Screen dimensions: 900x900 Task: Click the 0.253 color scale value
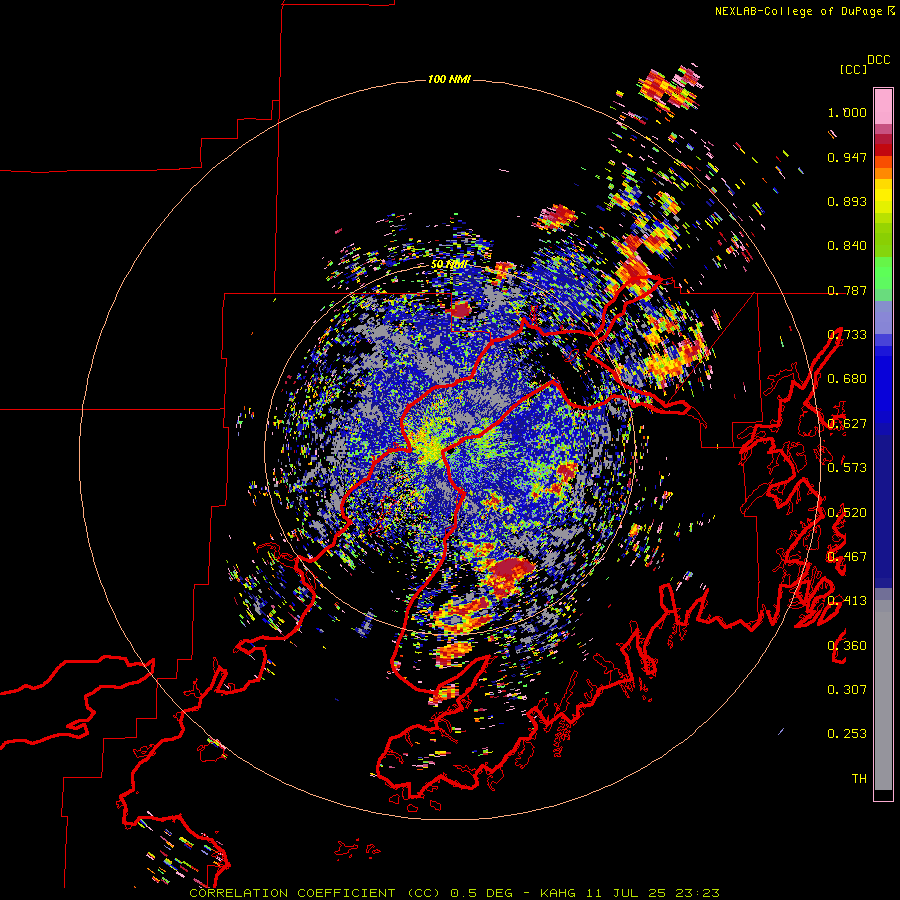pos(847,734)
